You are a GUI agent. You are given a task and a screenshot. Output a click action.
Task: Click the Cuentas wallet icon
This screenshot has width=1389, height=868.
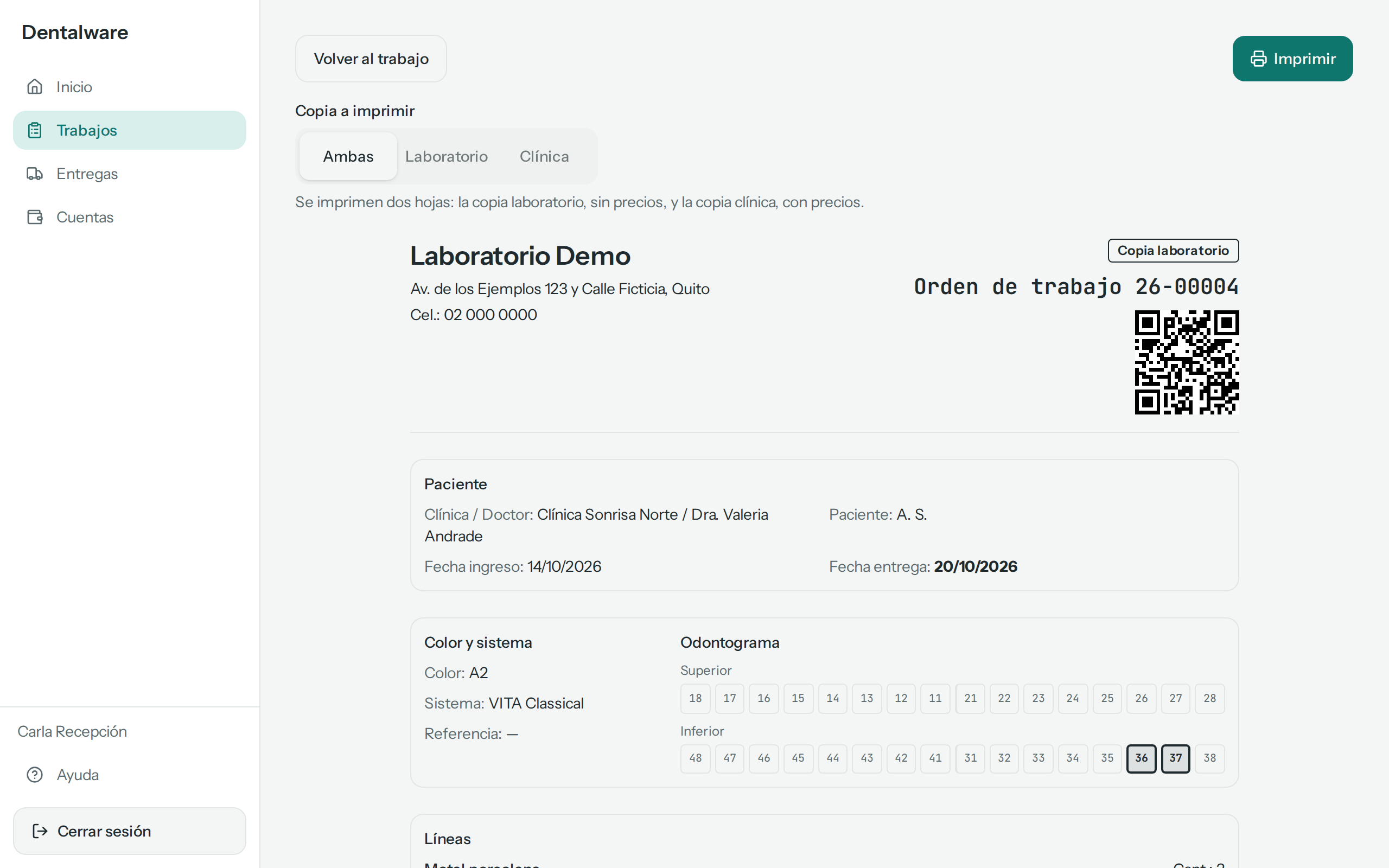pyautogui.click(x=35, y=217)
